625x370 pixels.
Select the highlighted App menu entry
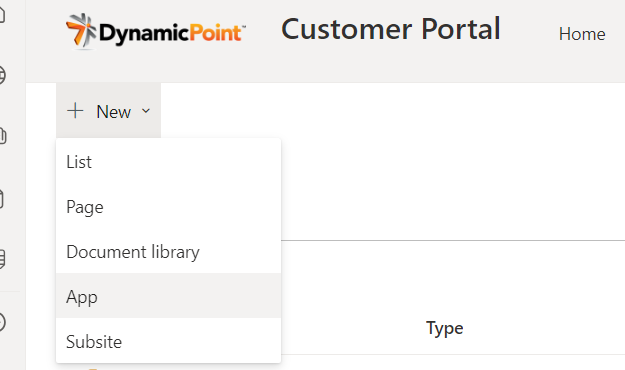pyautogui.click(x=169, y=296)
